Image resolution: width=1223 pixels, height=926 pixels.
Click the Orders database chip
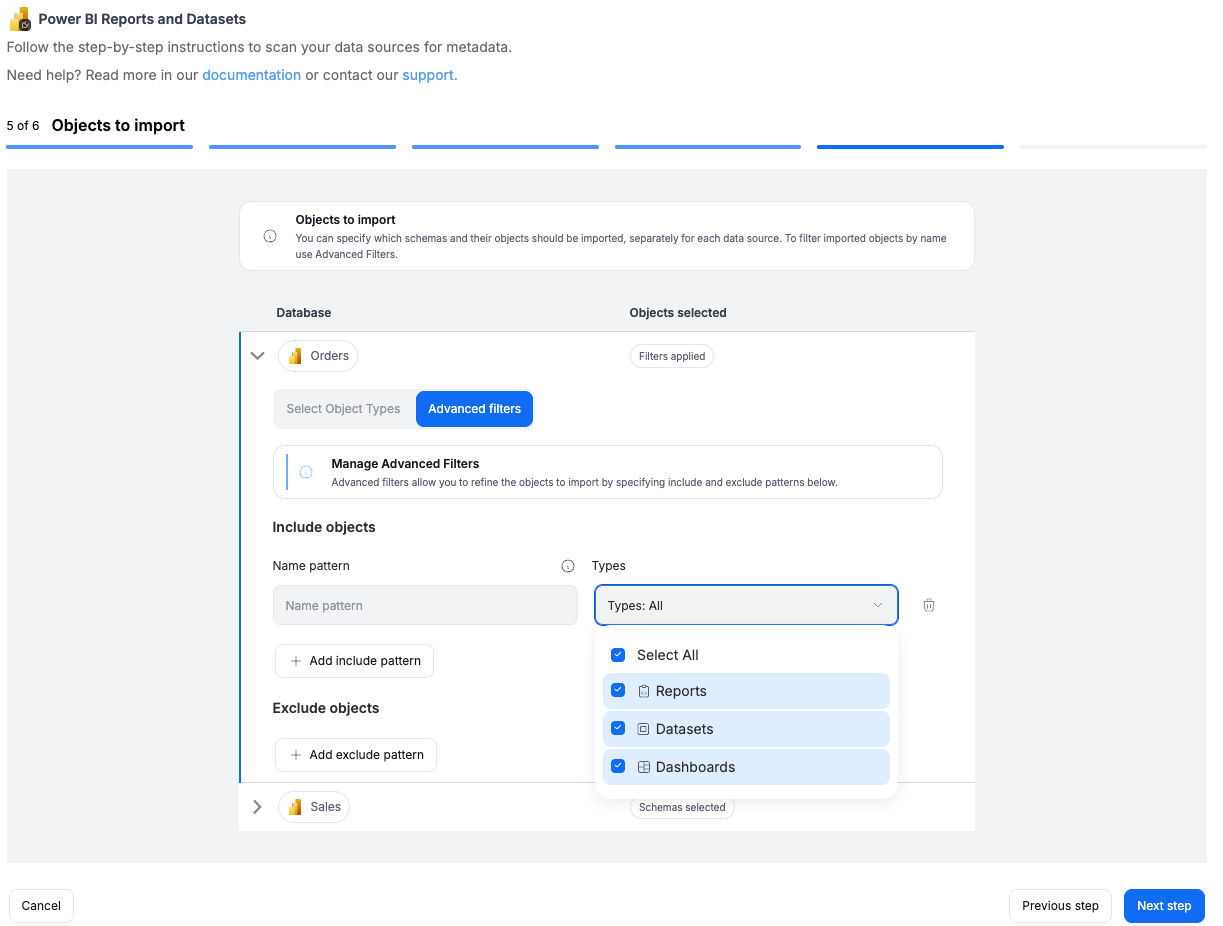tap(318, 356)
